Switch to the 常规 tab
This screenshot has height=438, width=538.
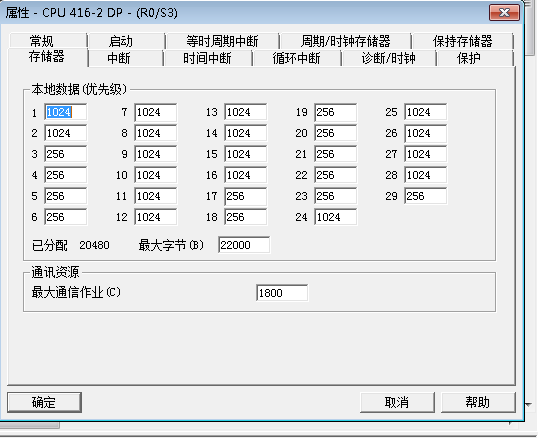pos(48,41)
